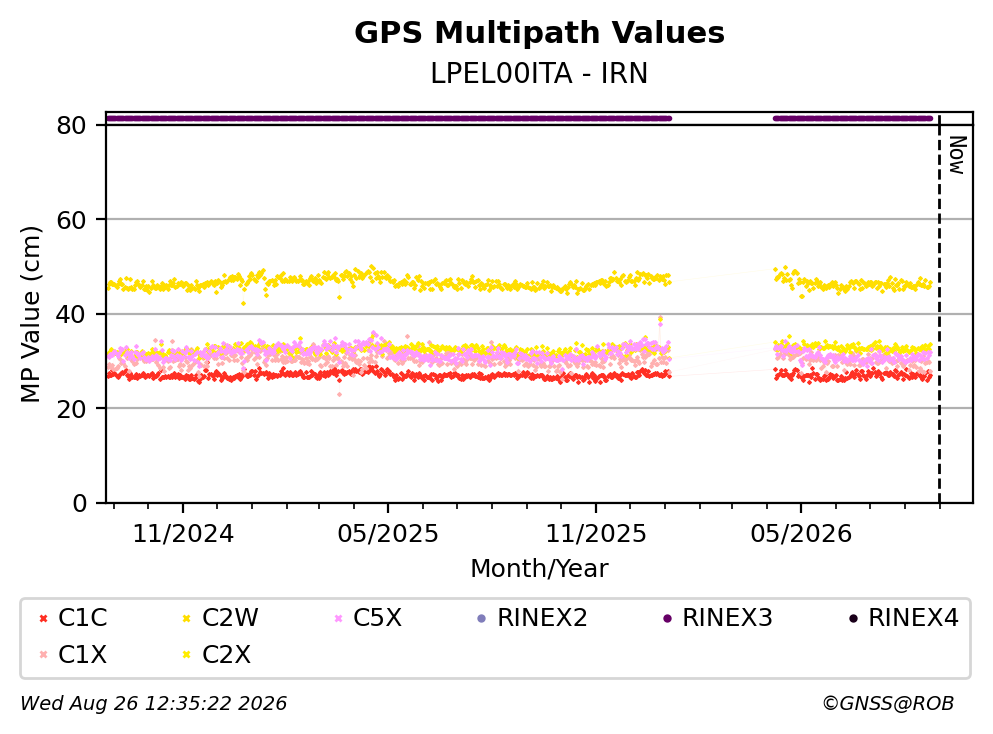Click the LPEL00ITA - IRN subtitle

coord(539,73)
